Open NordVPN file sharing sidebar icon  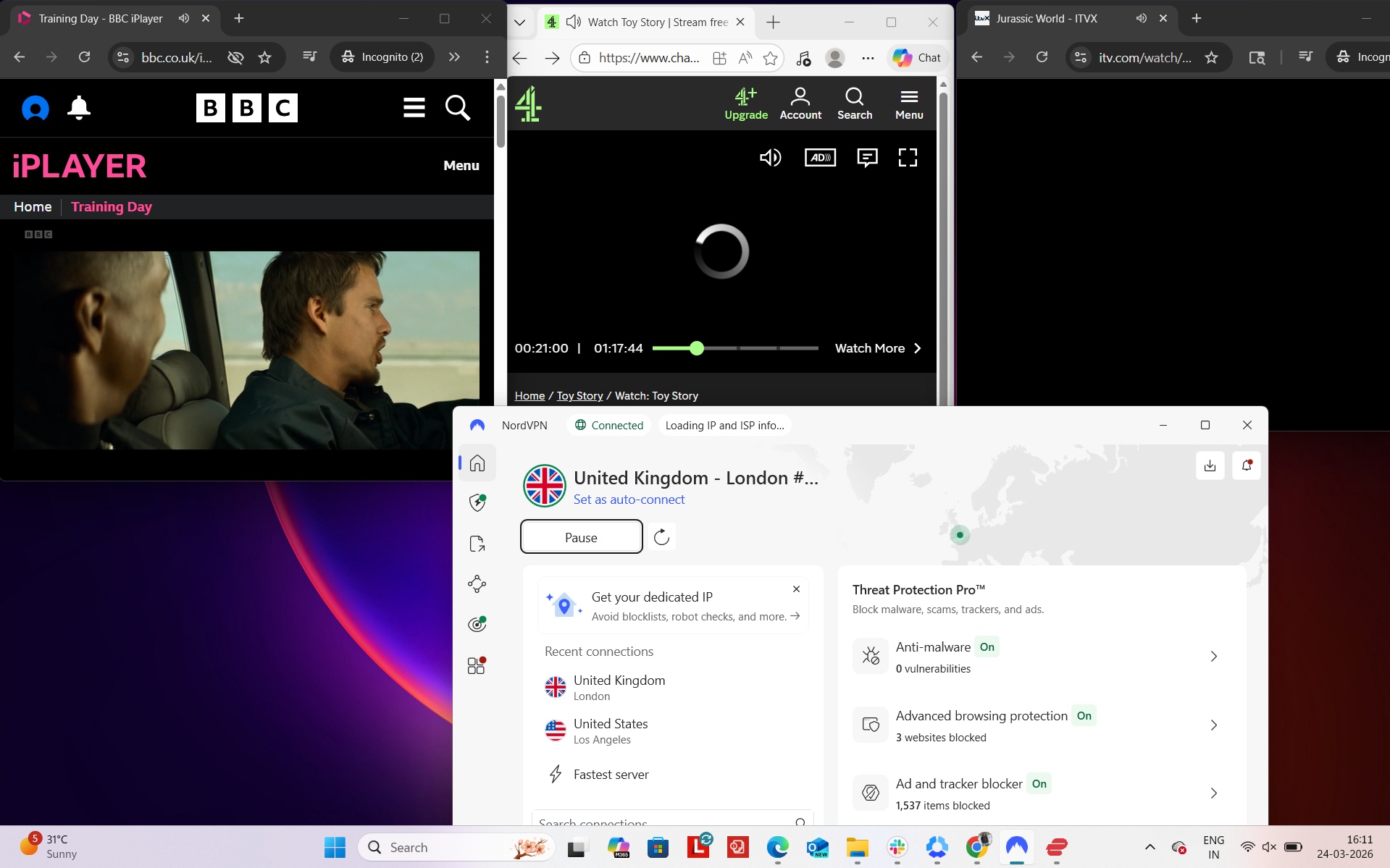click(x=477, y=544)
